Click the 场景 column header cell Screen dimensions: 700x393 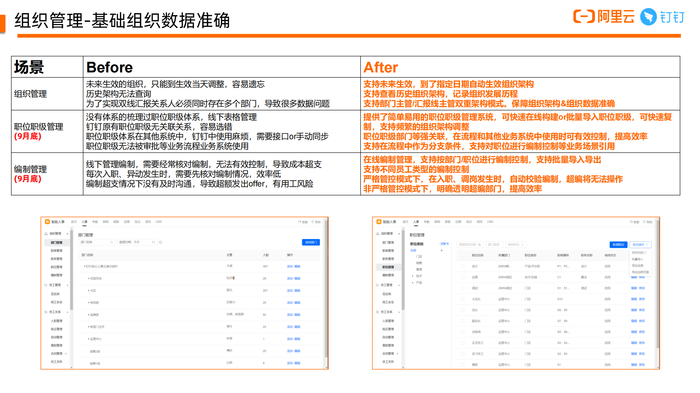point(47,67)
